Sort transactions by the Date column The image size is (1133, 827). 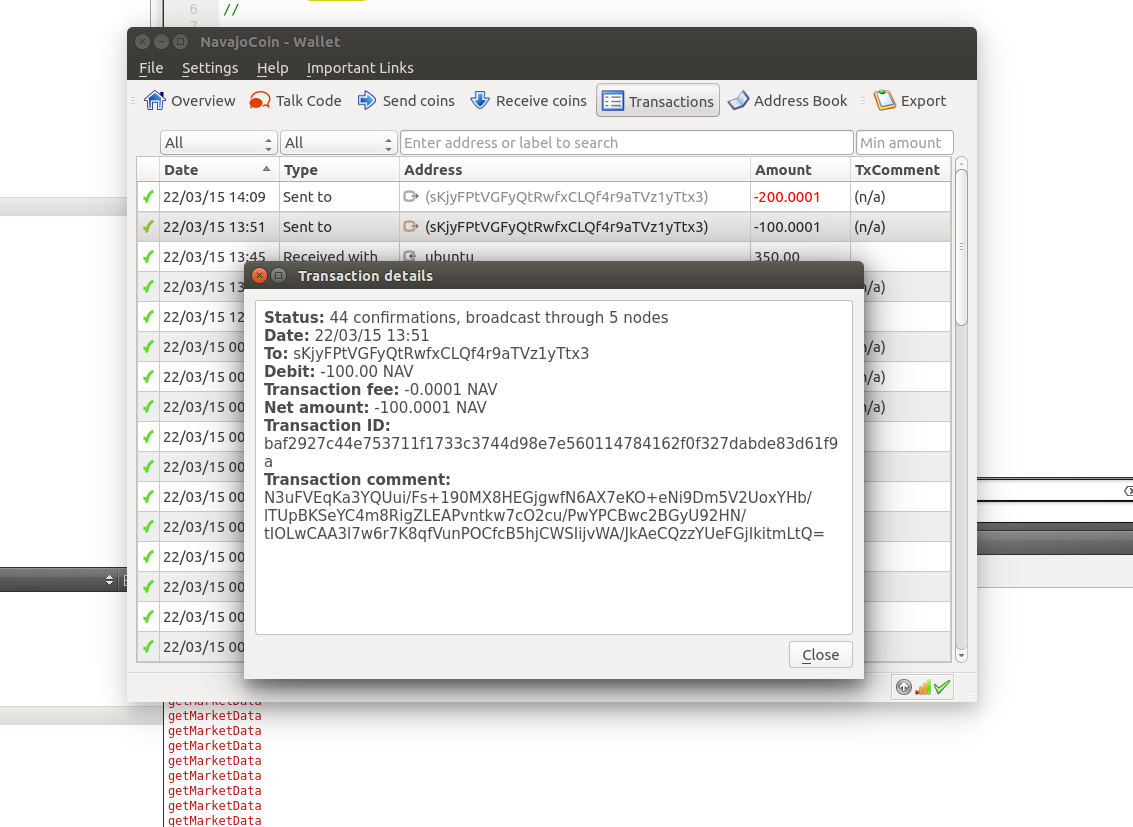(219, 170)
